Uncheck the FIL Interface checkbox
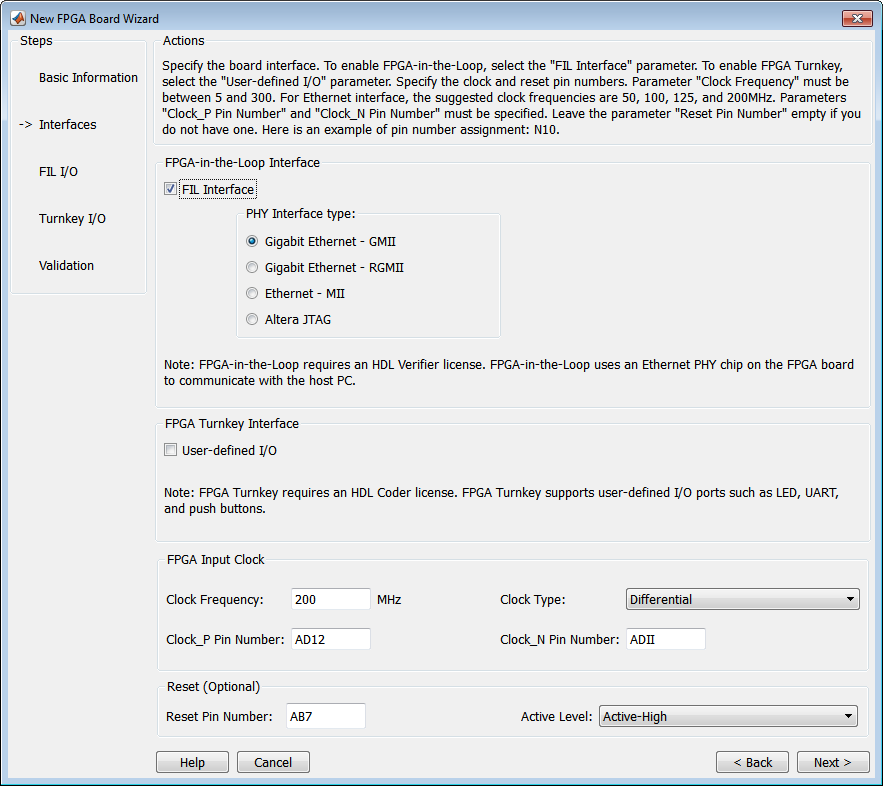Viewport: 883px width, 786px height. 171,189
